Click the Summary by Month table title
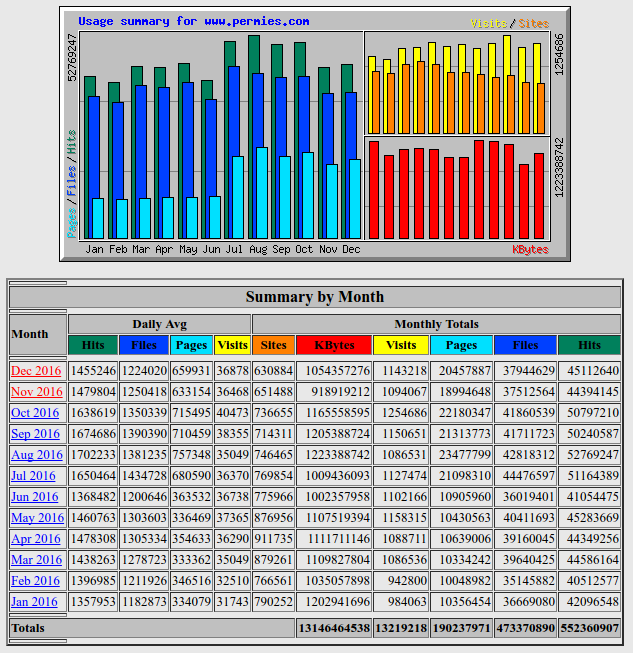Viewport: 633px width, 653px height. [x=315, y=297]
